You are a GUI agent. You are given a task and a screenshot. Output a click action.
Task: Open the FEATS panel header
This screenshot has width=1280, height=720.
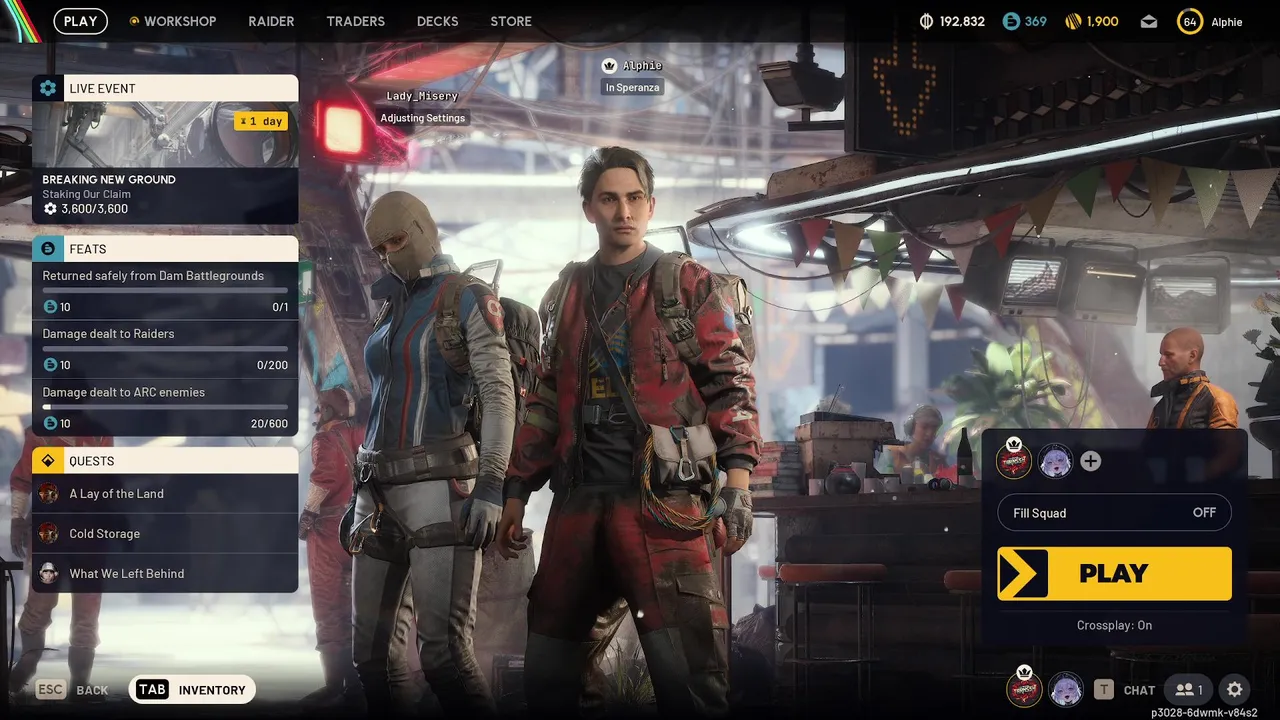coord(165,249)
